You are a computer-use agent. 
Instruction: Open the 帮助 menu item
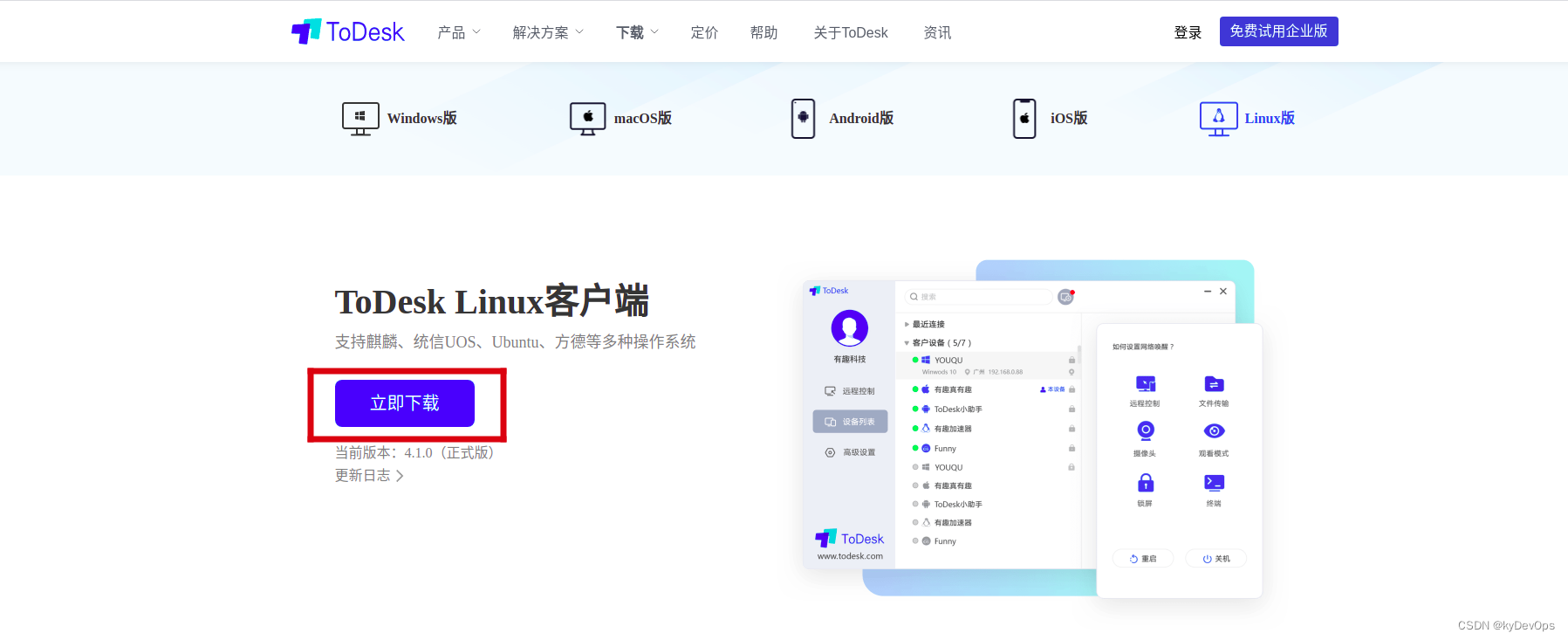pos(763,32)
